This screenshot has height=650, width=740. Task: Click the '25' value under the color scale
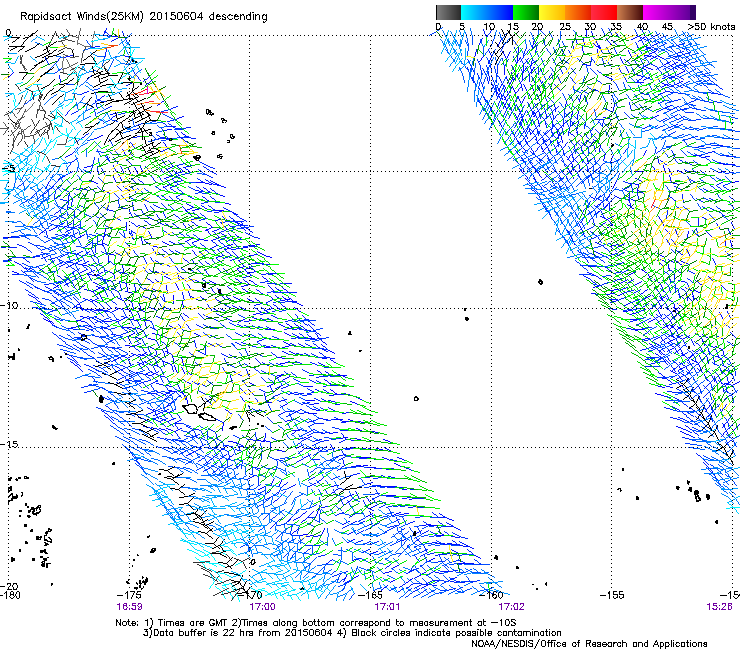click(x=564, y=27)
